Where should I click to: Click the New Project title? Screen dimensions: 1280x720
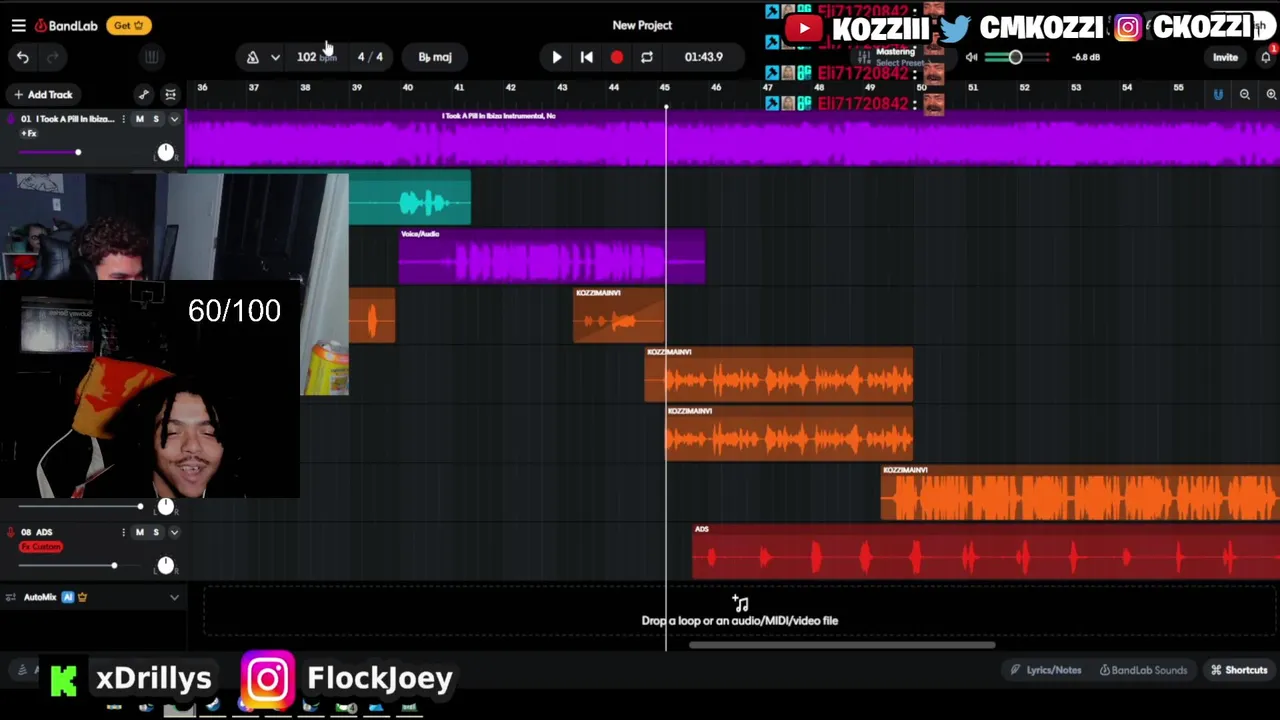tap(642, 25)
